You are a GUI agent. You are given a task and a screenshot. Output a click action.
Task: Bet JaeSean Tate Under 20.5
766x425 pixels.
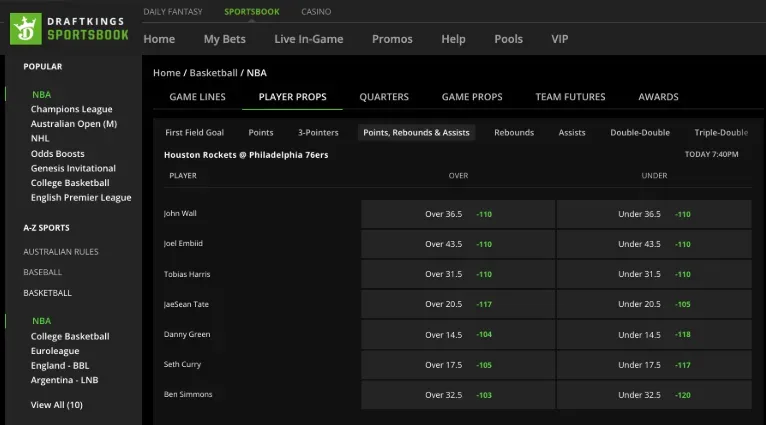pos(654,304)
